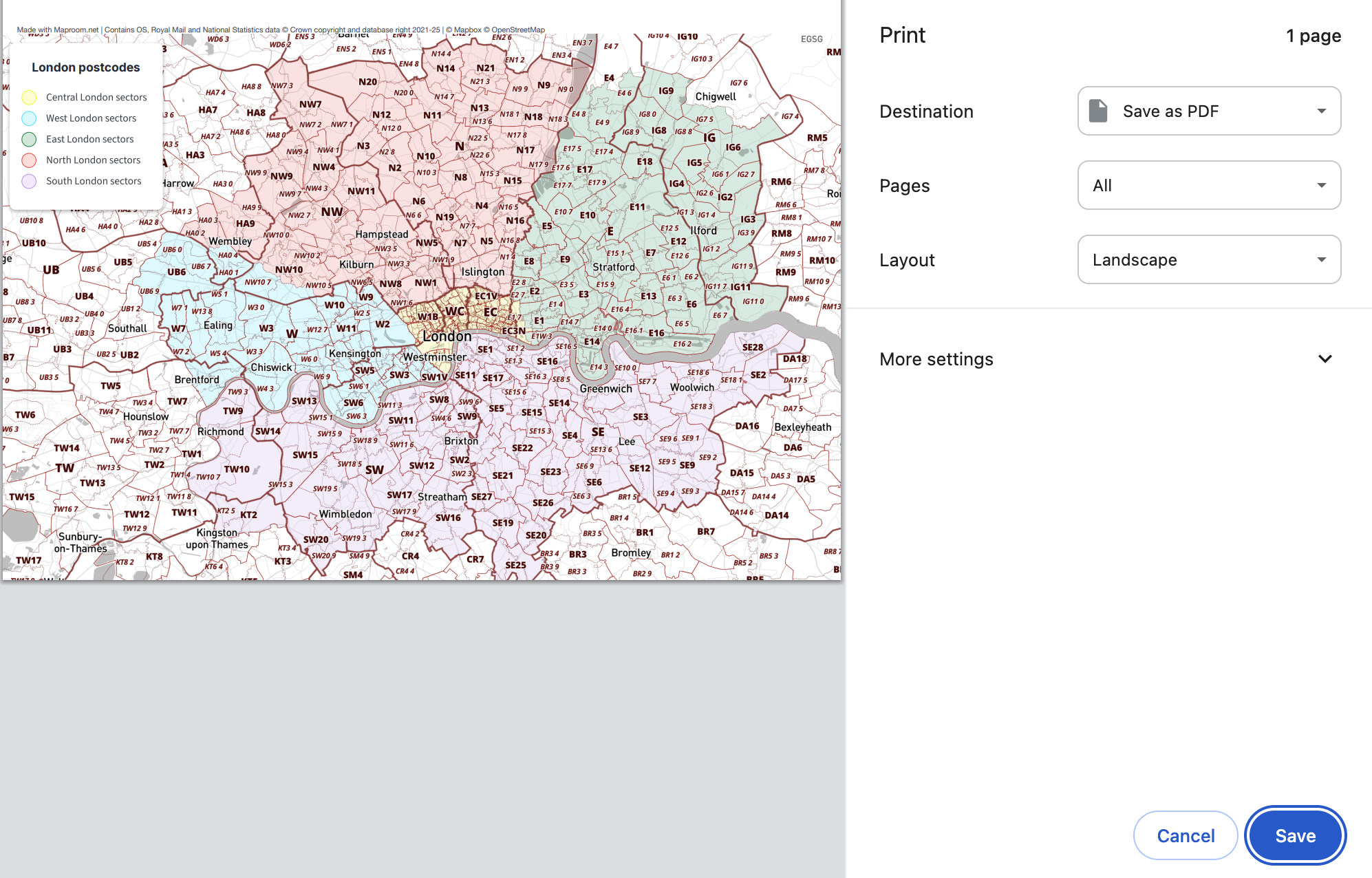This screenshot has width=1372, height=878.
Task: Click the Central London sectors yellow swatch
Action: tap(29, 97)
